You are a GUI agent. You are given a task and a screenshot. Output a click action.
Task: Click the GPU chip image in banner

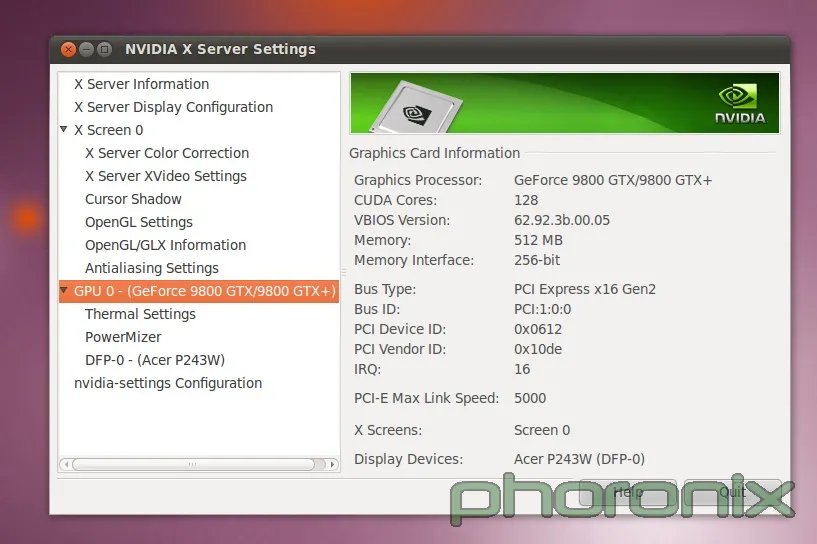tap(417, 107)
